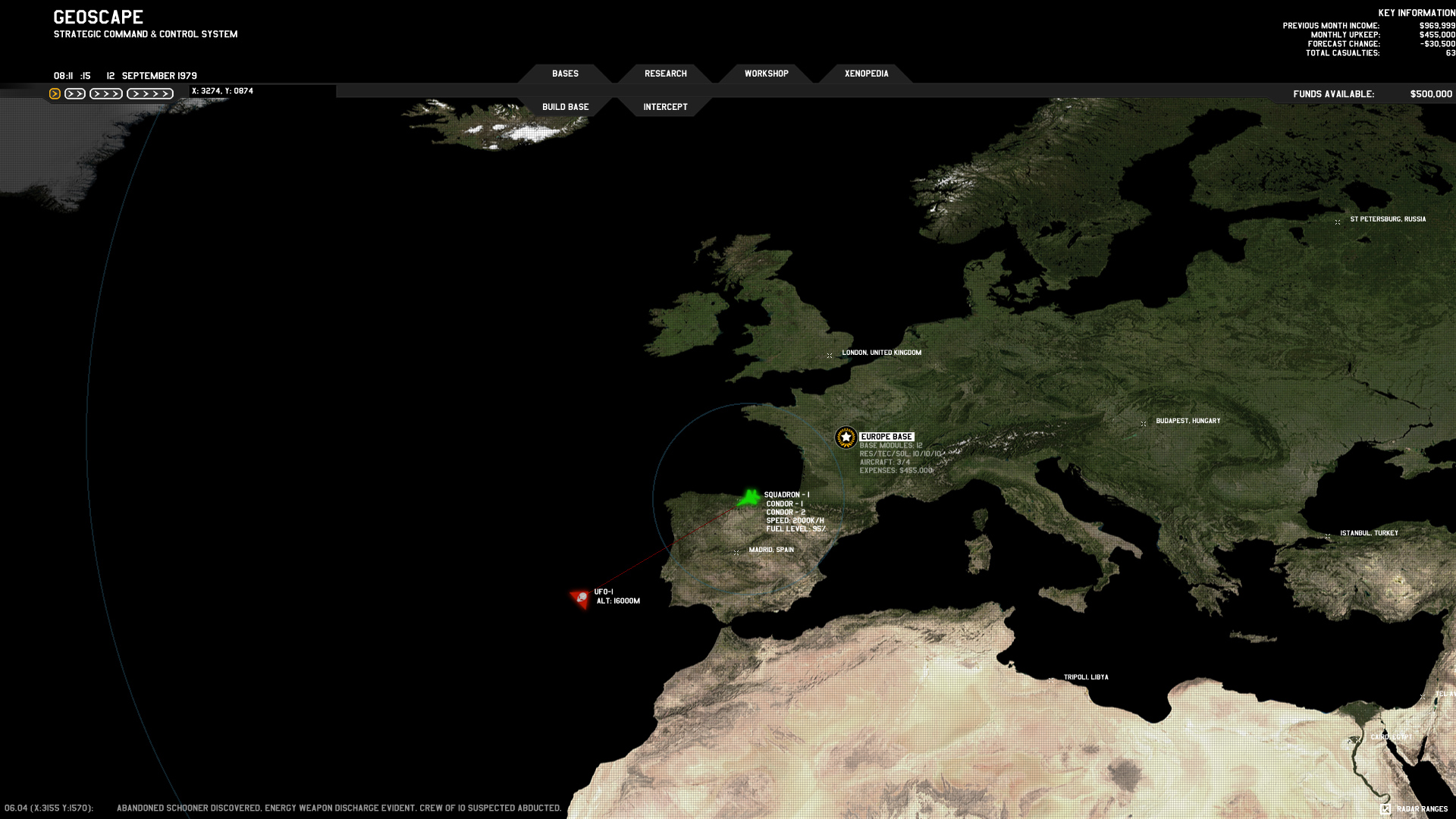Open the Bases tab
The height and width of the screenshot is (819, 1456).
(x=565, y=74)
